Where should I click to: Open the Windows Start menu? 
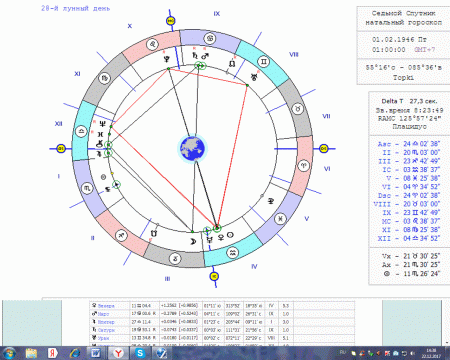9,353
